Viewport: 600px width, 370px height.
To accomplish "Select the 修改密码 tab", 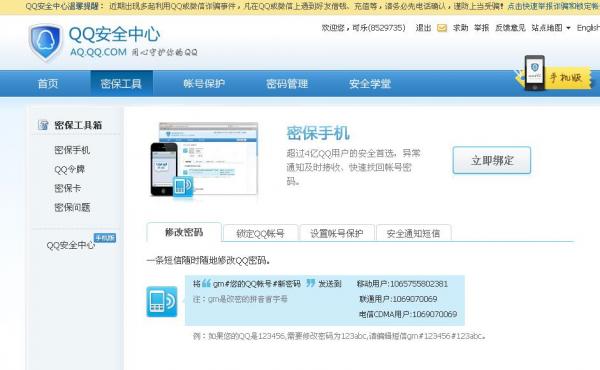I will [184, 232].
